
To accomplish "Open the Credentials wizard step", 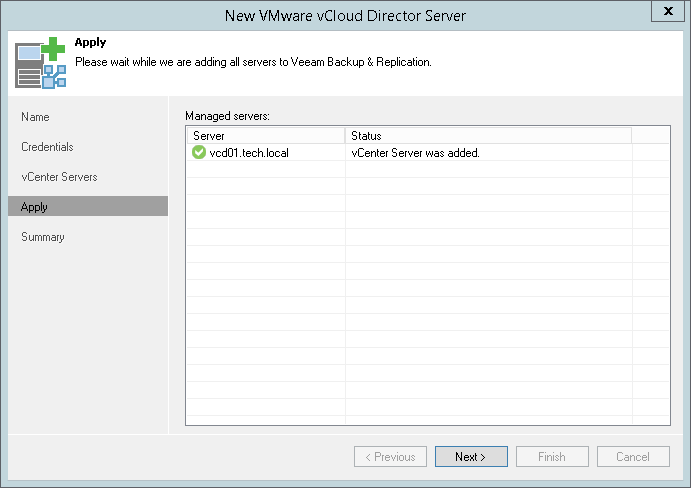I will [47, 147].
